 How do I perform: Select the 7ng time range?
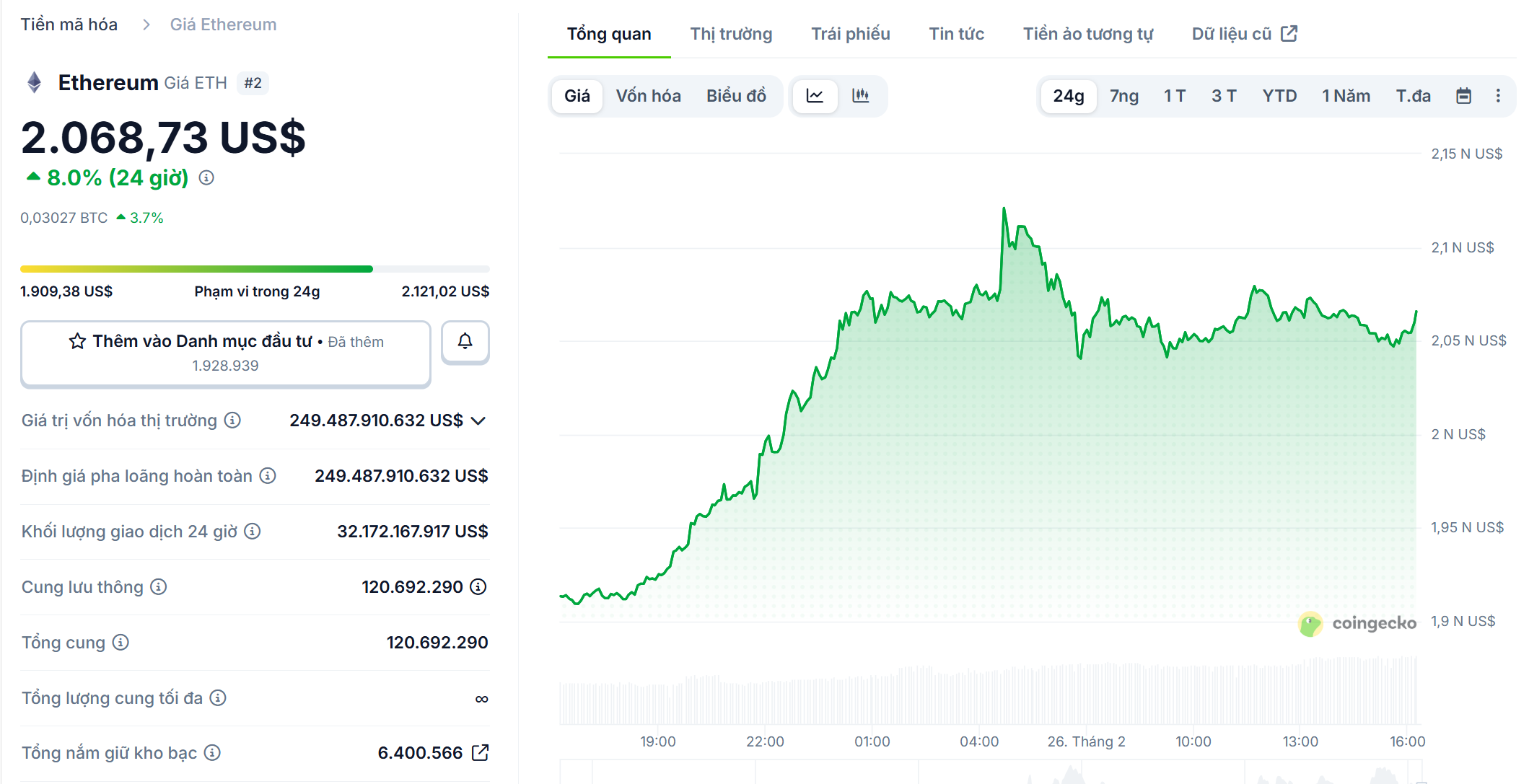pos(1123,95)
